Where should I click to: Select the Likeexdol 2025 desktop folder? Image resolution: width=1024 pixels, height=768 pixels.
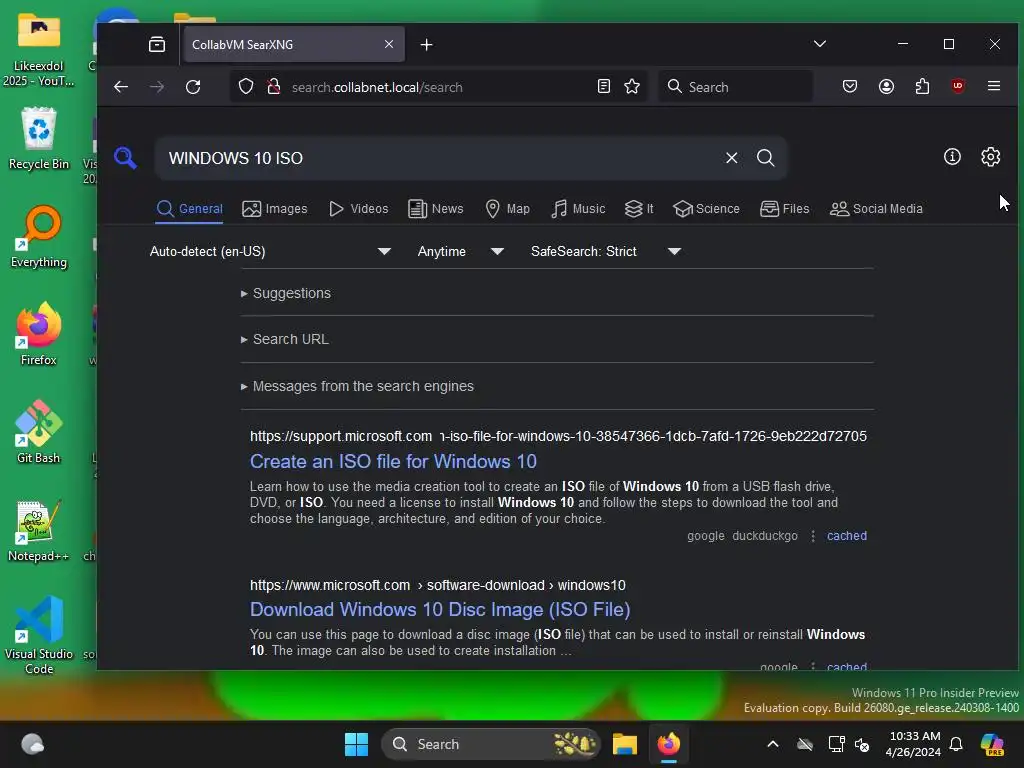tap(39, 51)
